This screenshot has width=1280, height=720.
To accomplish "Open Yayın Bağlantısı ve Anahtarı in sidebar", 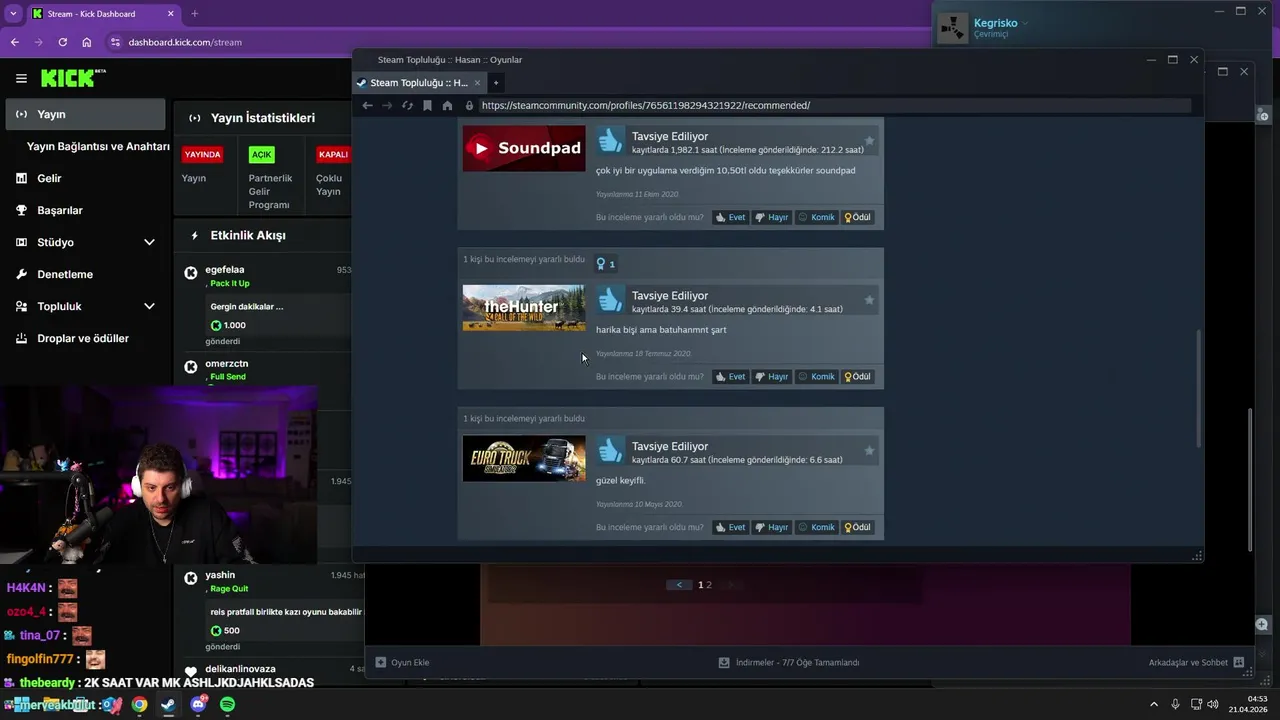I will coord(98,146).
